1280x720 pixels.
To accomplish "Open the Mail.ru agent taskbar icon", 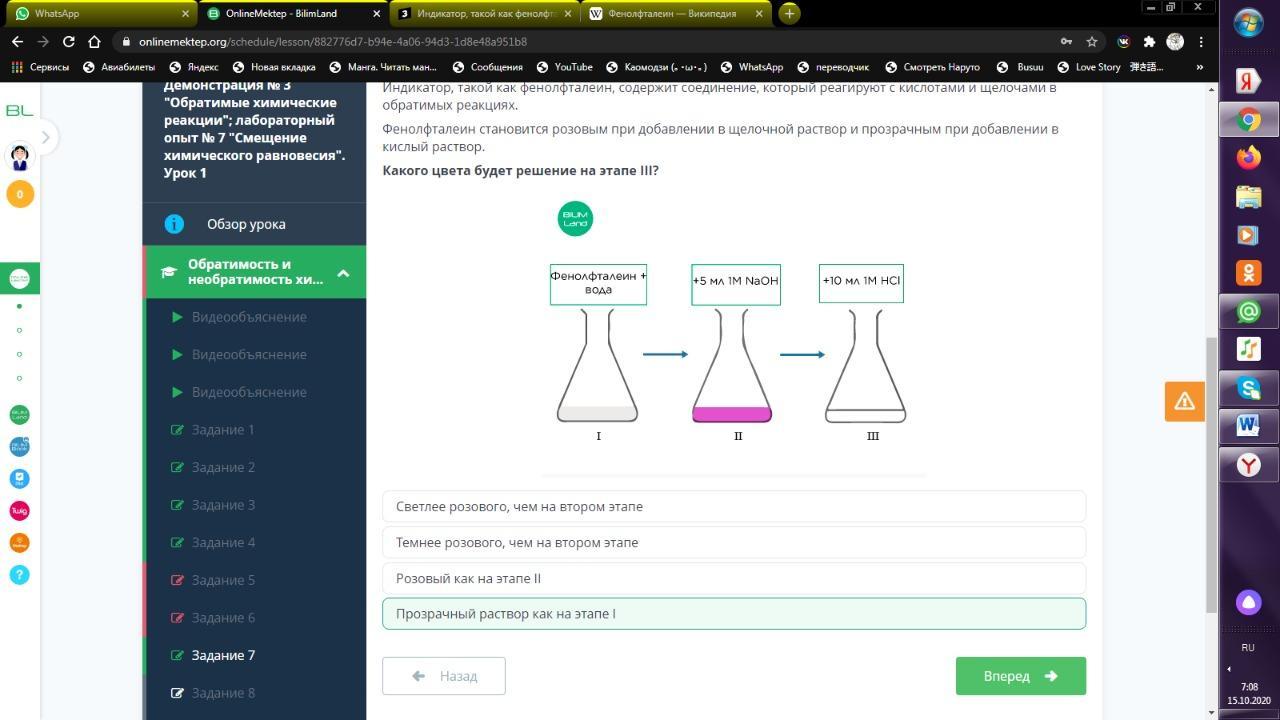I will tap(1248, 311).
